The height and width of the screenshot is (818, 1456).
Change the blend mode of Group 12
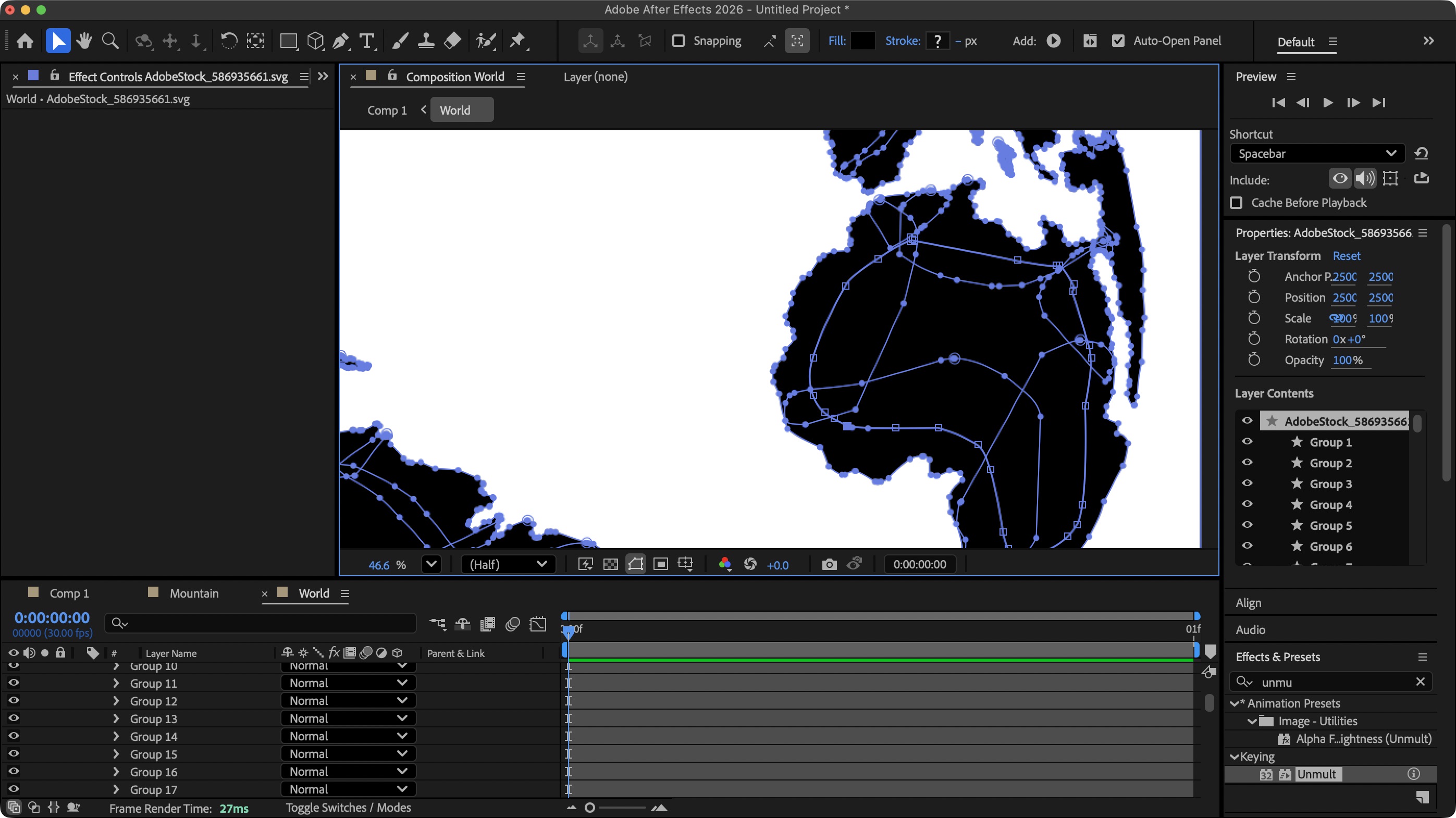(x=347, y=700)
